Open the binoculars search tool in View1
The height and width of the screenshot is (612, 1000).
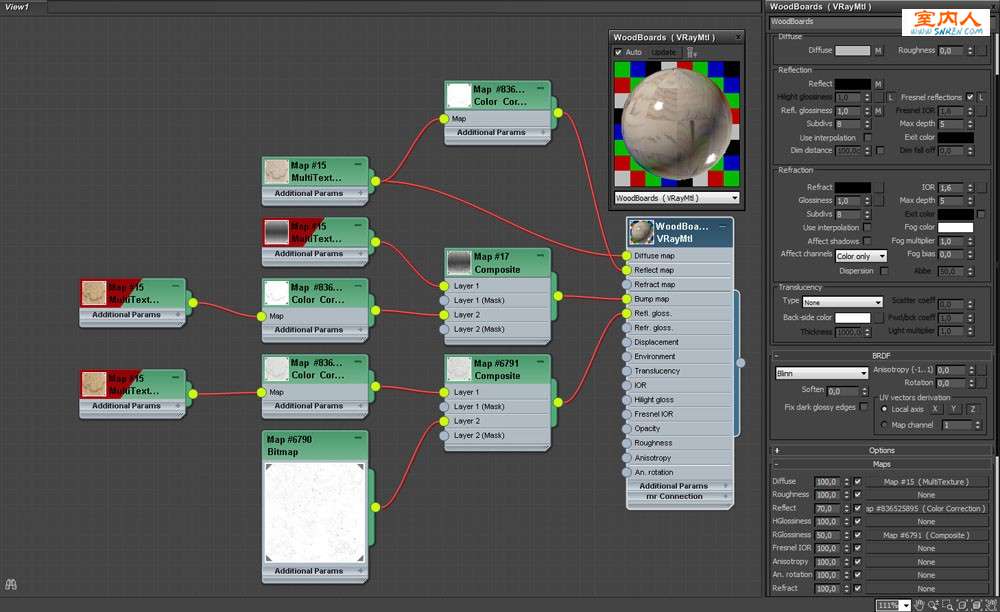tap(11, 583)
